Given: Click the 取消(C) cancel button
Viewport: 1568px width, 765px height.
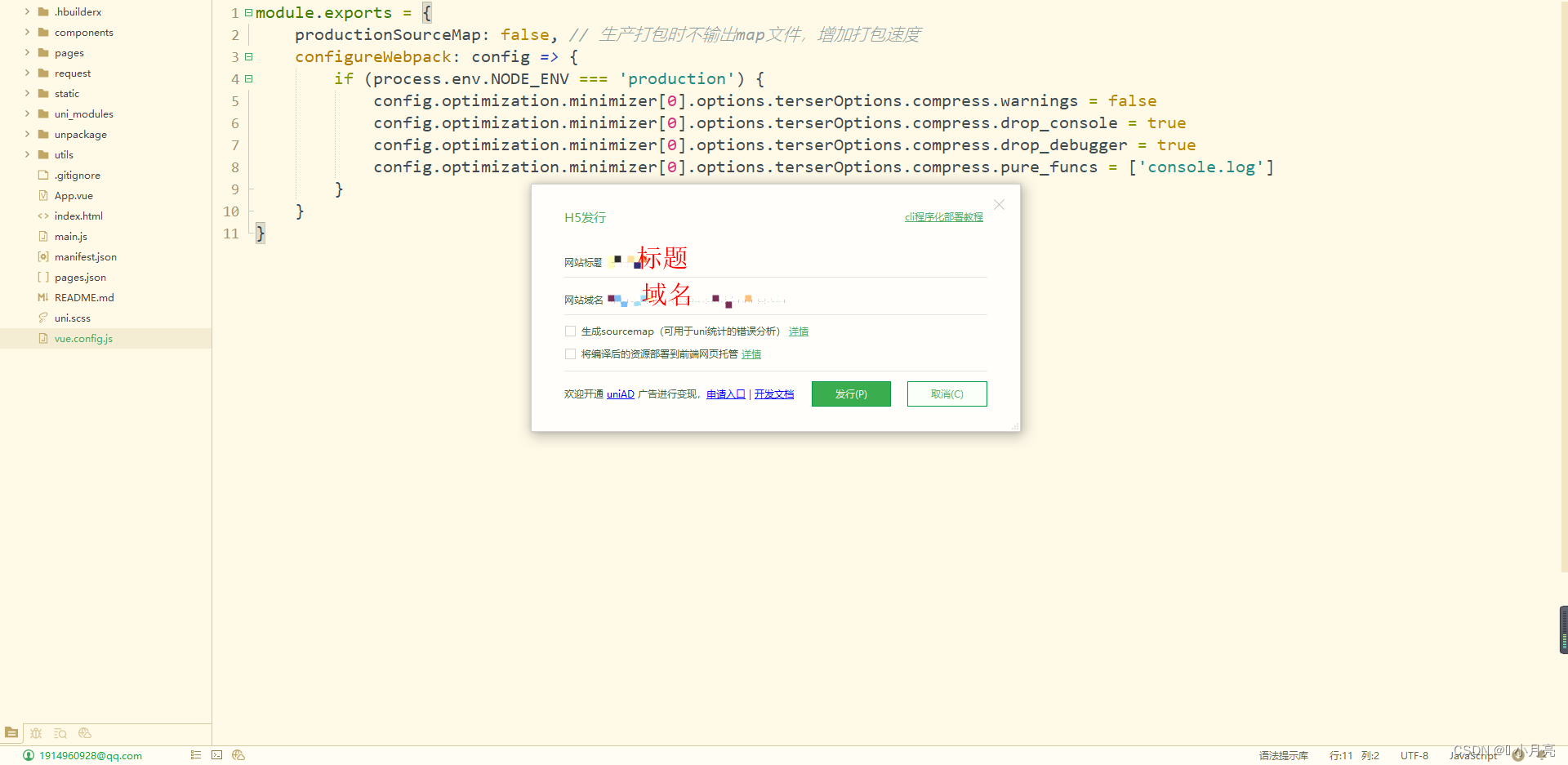Looking at the screenshot, I should tap(947, 394).
